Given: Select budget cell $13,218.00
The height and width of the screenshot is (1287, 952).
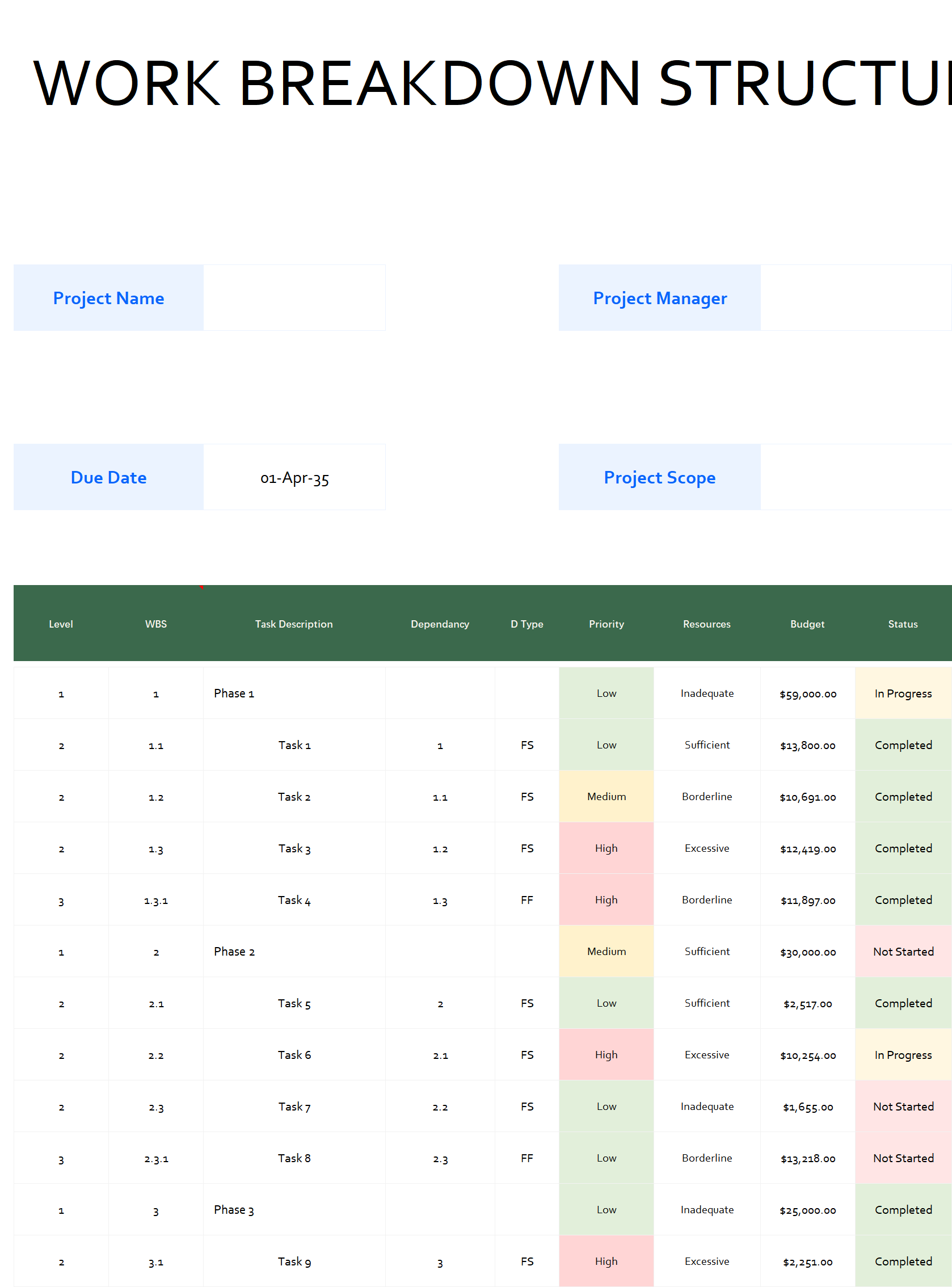Looking at the screenshot, I should (808, 1158).
